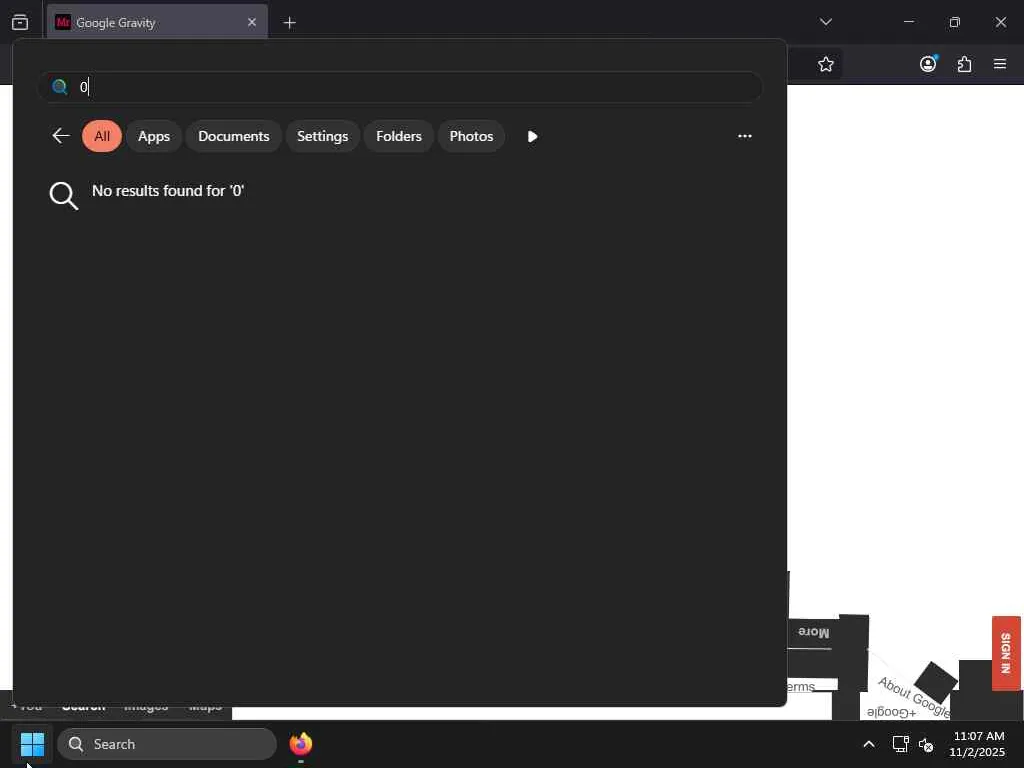This screenshot has height=768, width=1024.
Task: Switch to the Folders filter
Action: point(398,136)
